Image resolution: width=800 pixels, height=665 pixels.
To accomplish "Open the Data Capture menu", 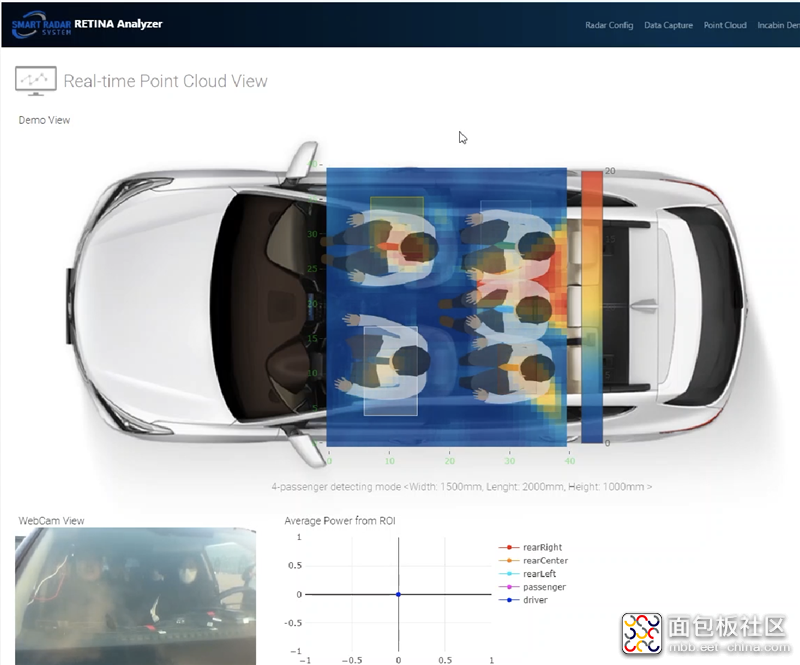I will [x=668, y=25].
